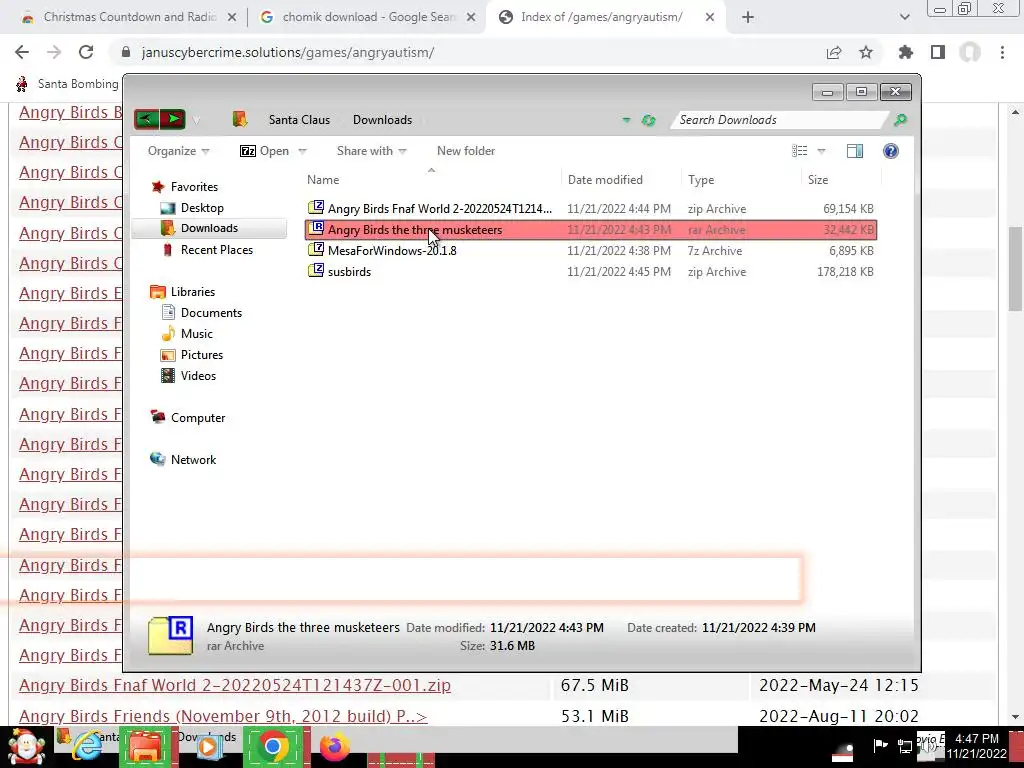Select the MesaForWindows-20.1.8 archive
The width and height of the screenshot is (1024, 768).
click(x=590, y=251)
